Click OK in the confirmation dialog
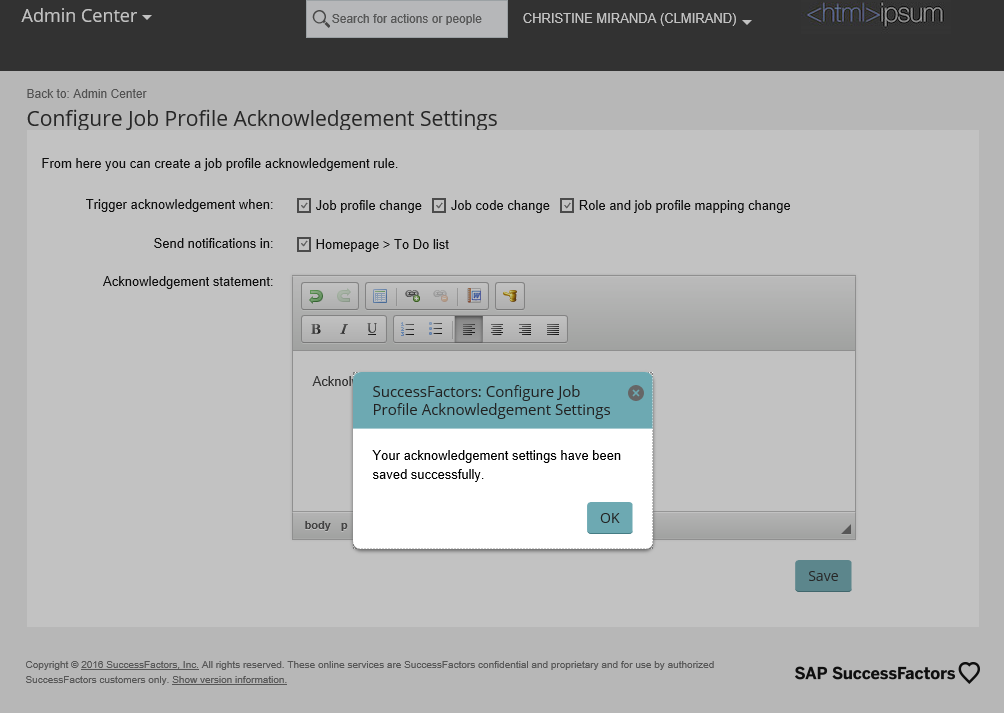This screenshot has width=1004, height=713. [x=610, y=518]
